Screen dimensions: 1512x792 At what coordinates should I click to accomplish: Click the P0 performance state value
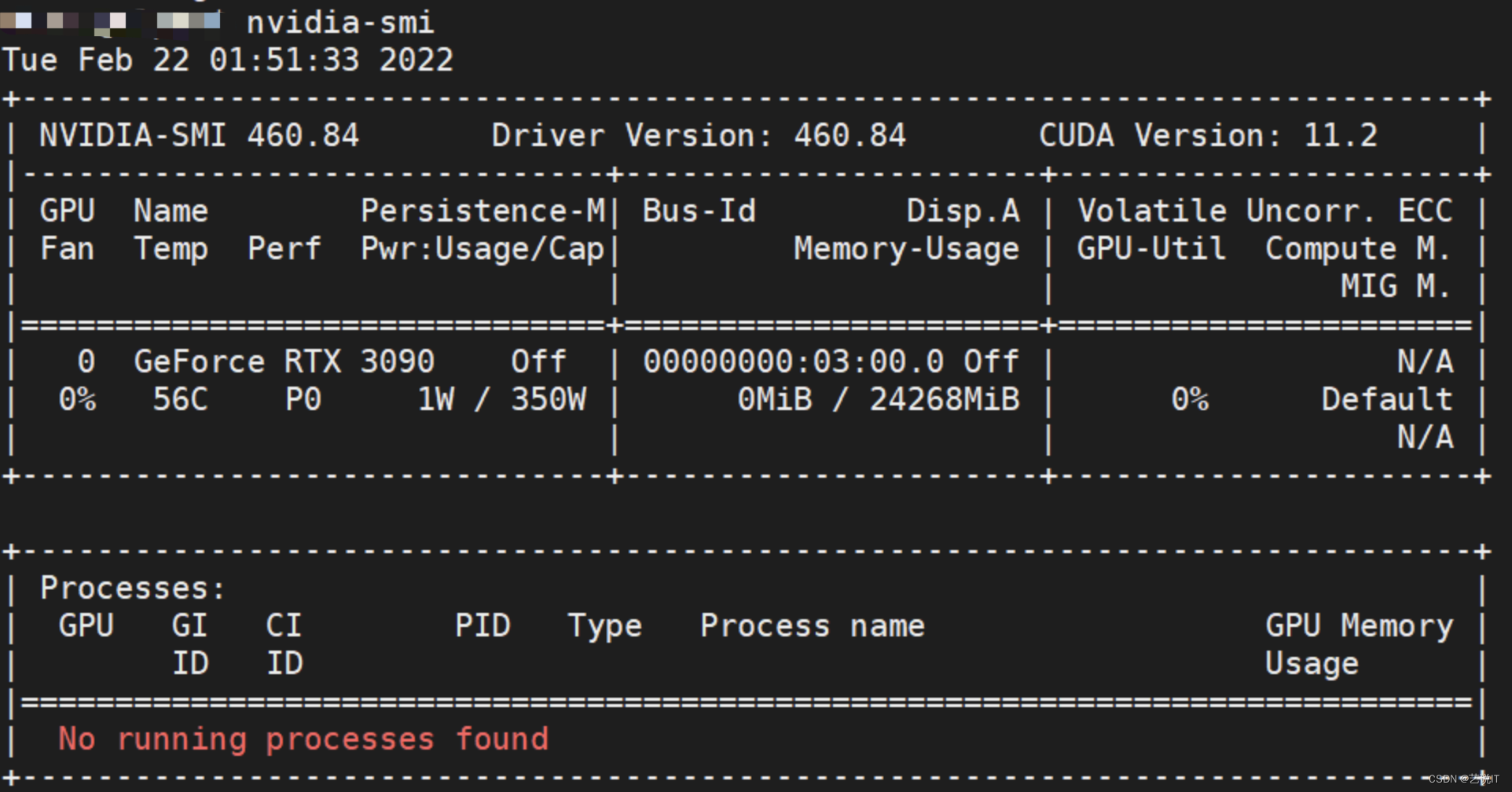[x=303, y=400]
